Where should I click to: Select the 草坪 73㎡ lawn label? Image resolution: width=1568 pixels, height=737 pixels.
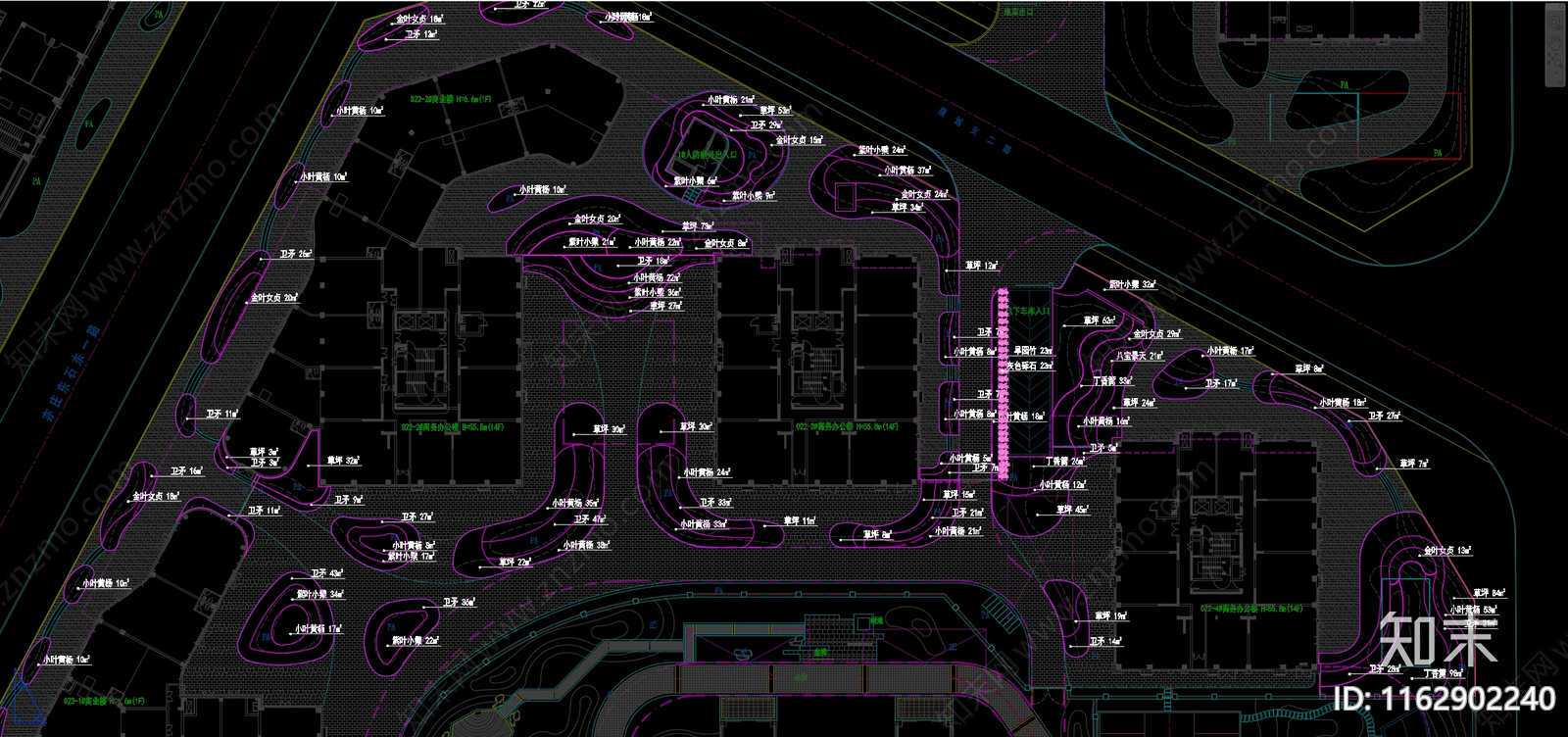tap(697, 226)
